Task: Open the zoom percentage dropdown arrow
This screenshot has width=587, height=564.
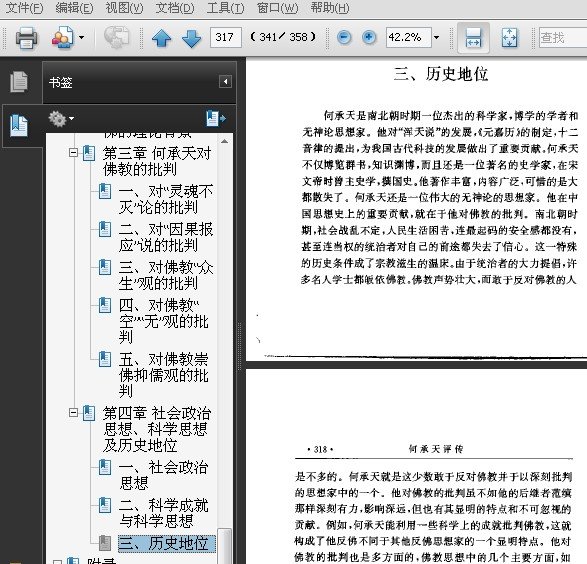Action: click(437, 37)
